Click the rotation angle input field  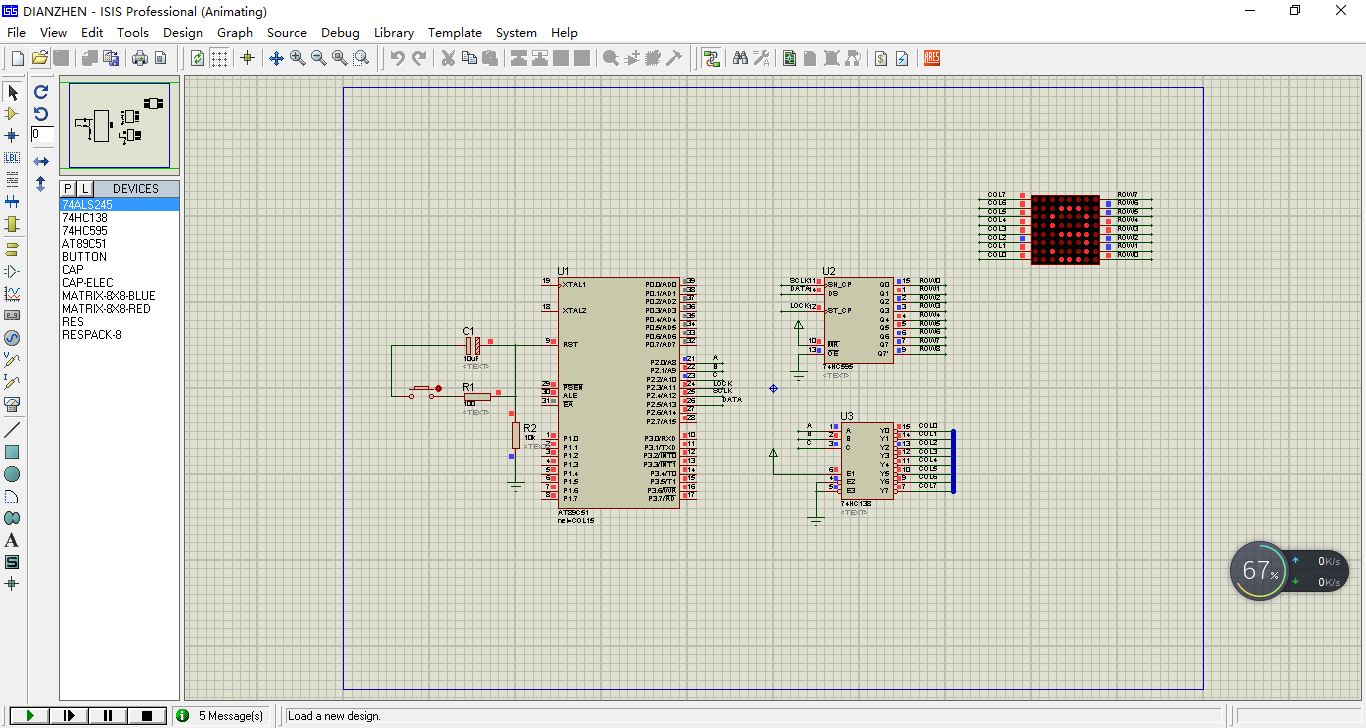click(x=42, y=134)
